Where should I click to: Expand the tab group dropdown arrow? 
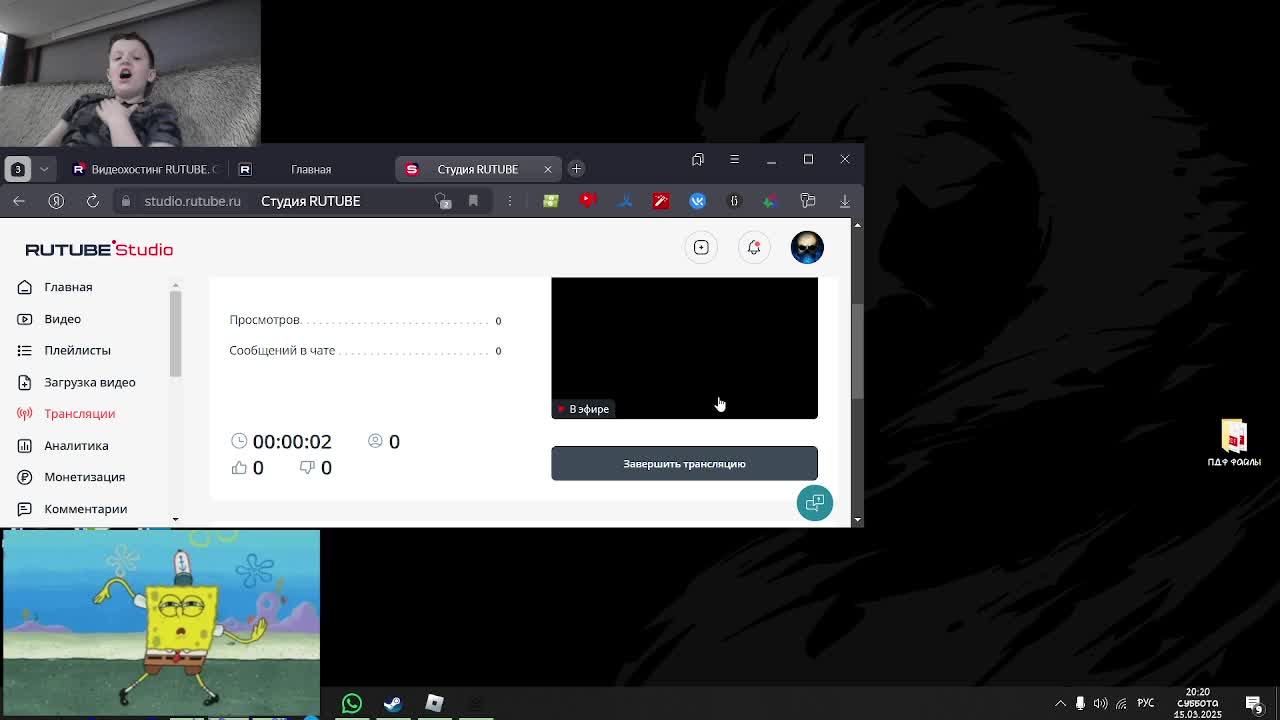coord(44,169)
